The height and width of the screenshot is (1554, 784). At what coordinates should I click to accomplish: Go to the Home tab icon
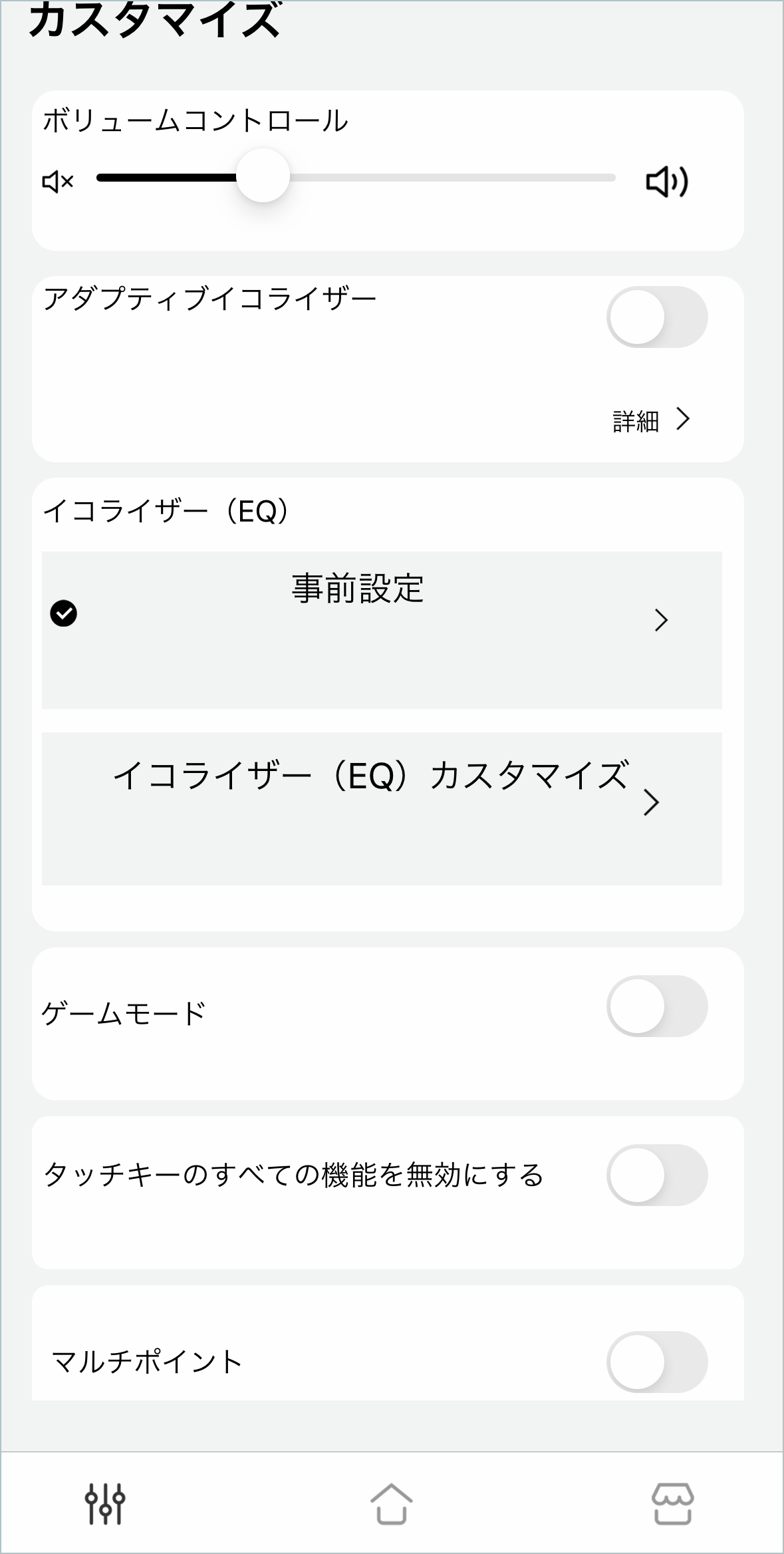[x=391, y=1503]
